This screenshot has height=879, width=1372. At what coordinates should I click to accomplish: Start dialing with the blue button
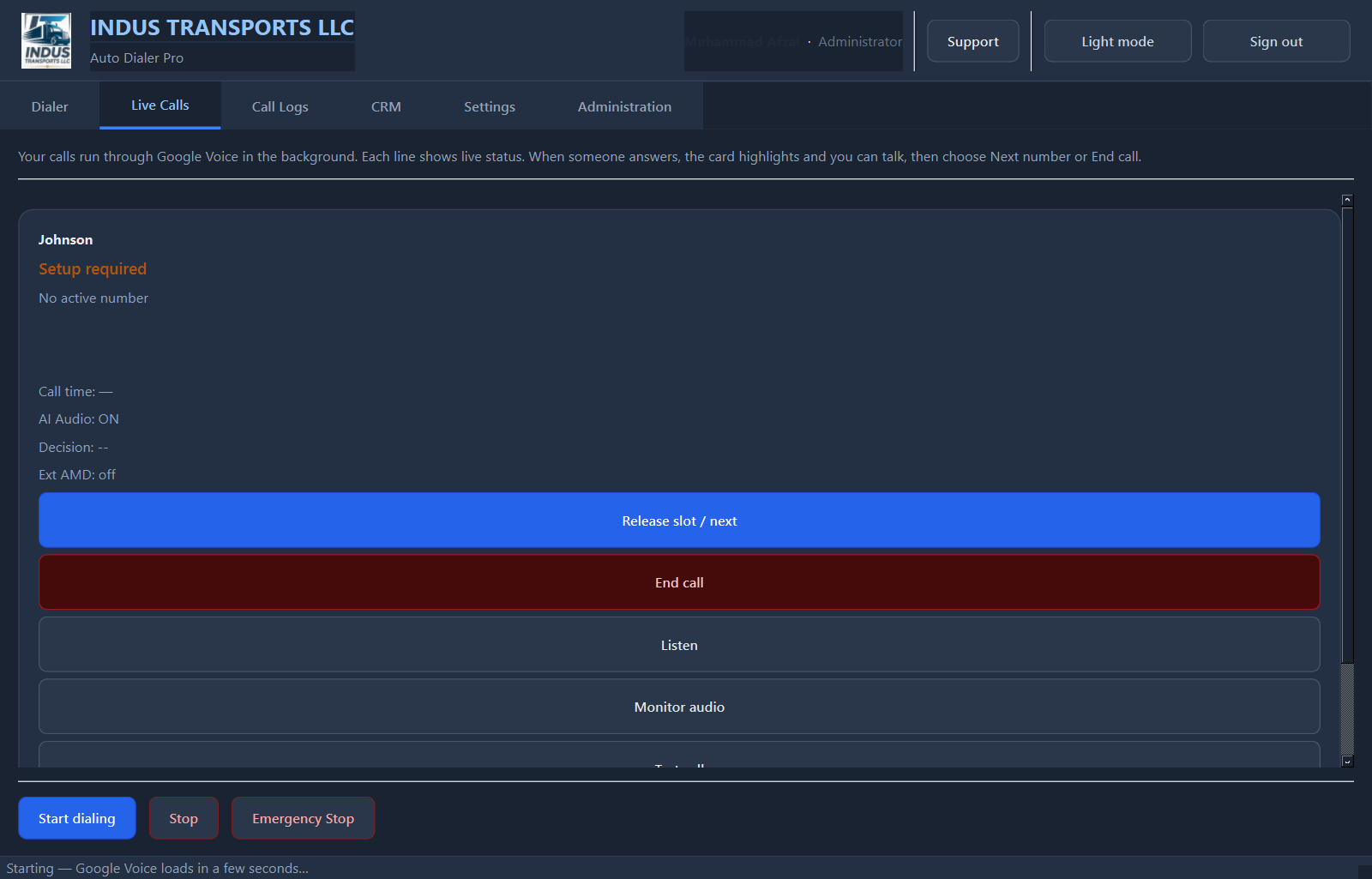(x=77, y=818)
